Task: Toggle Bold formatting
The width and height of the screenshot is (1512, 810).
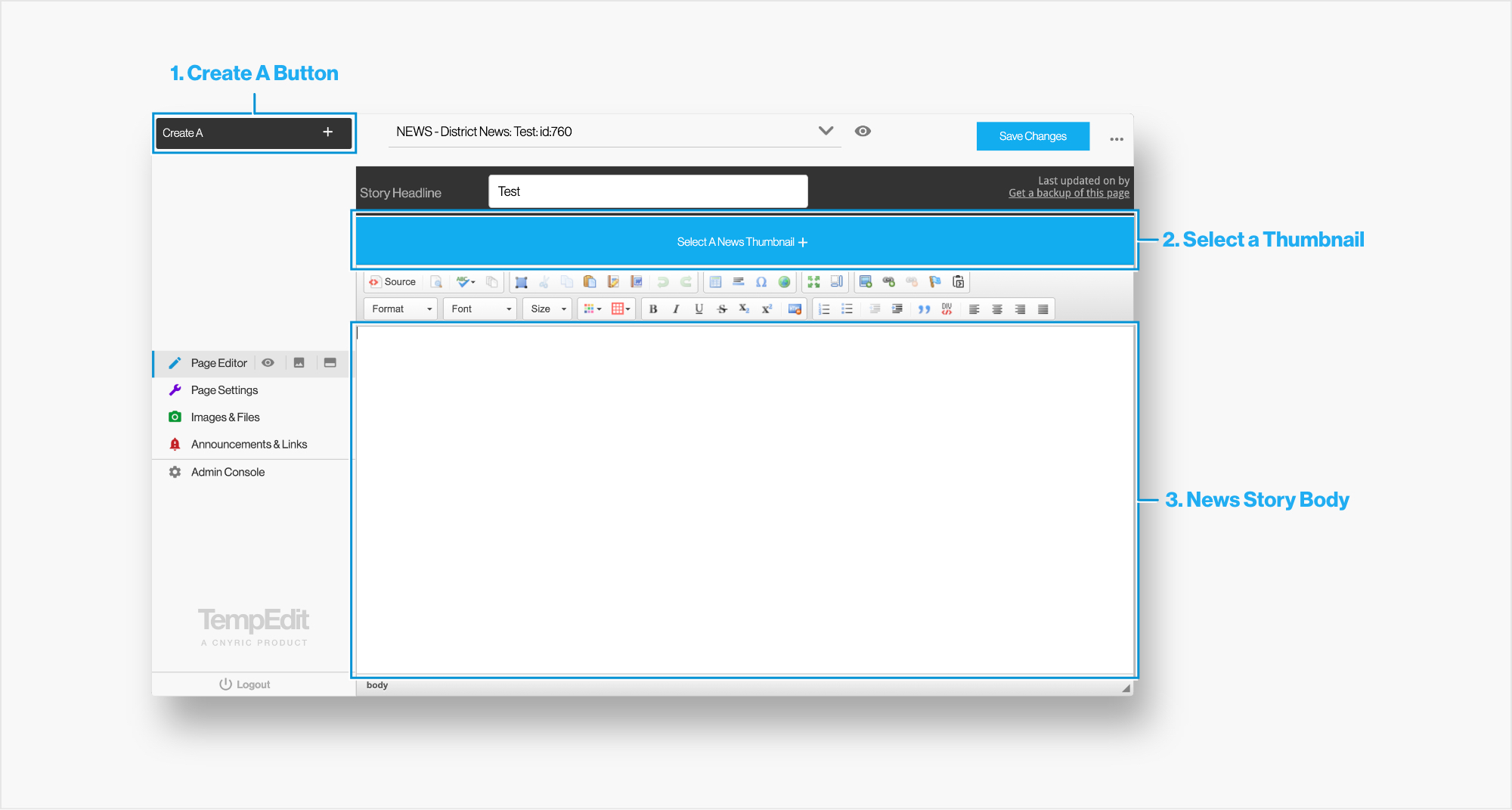Action: [x=653, y=309]
